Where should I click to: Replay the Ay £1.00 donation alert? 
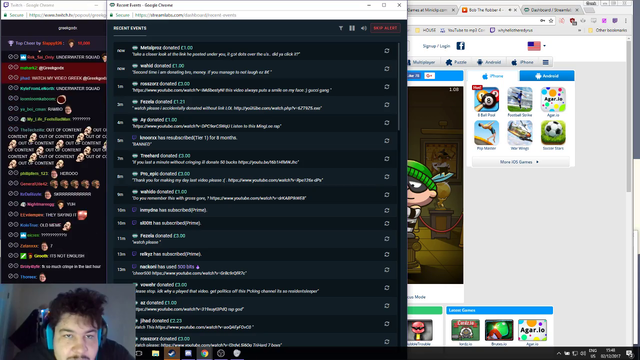[387, 122]
